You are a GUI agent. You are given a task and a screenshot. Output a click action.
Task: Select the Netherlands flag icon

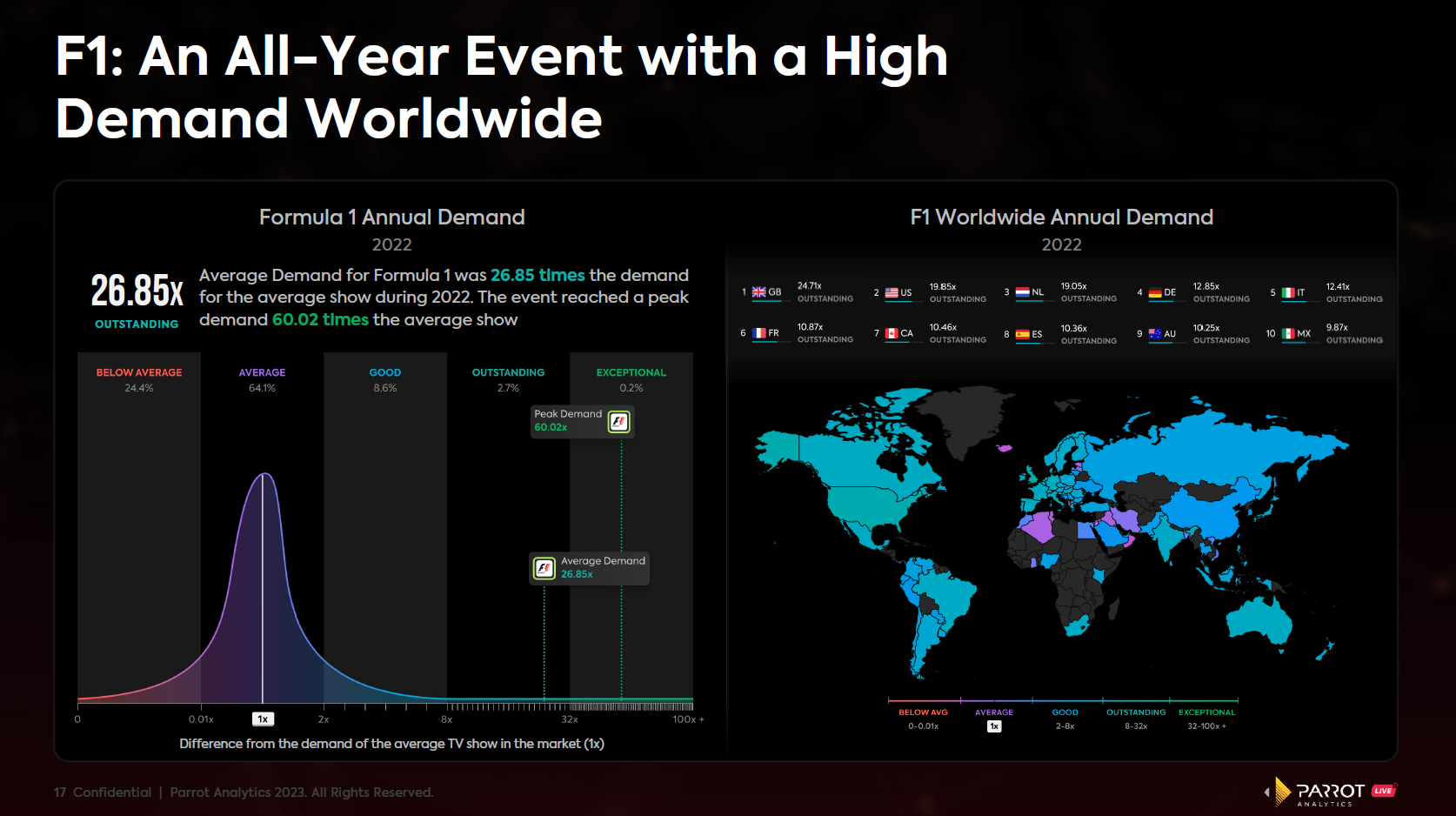pos(1023,293)
